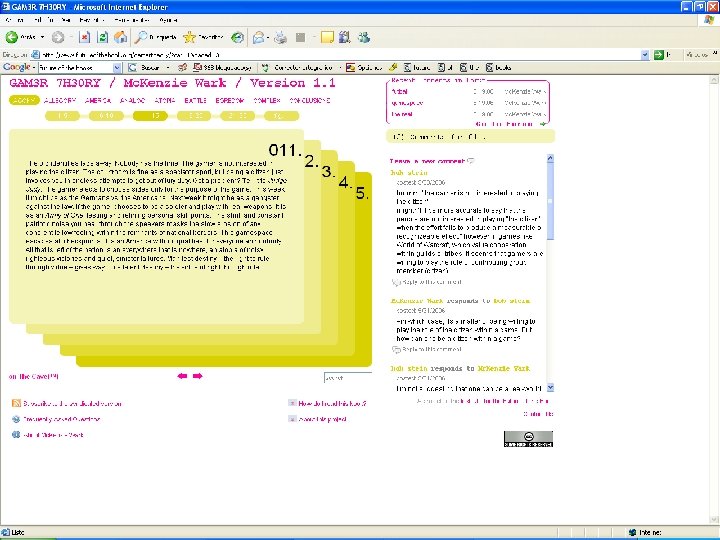The height and width of the screenshot is (540, 720).
Task: Open the Mail envelope toolbar icon
Action: (259, 37)
